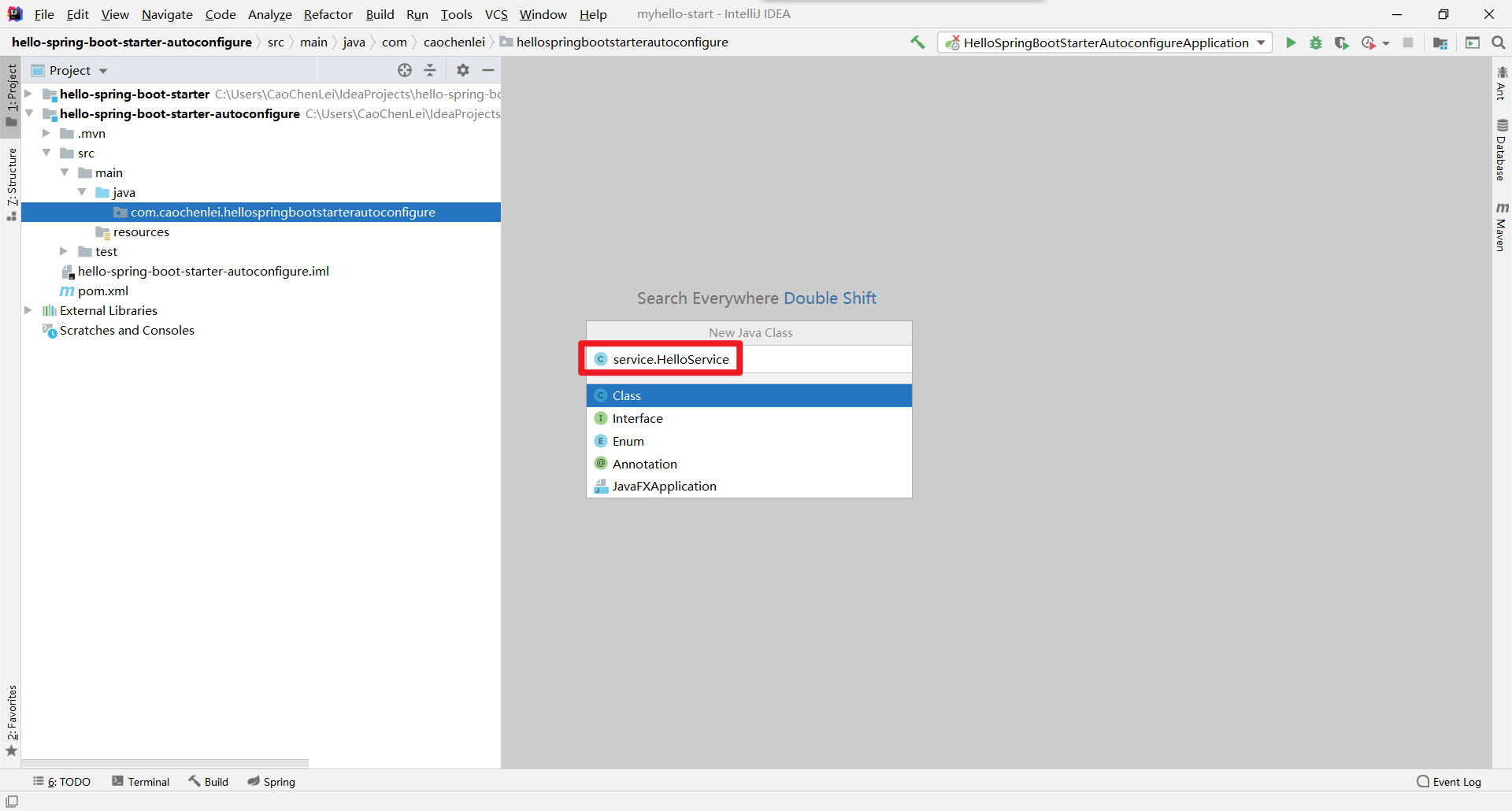
Task: Click the class name input field
Action: click(749, 359)
